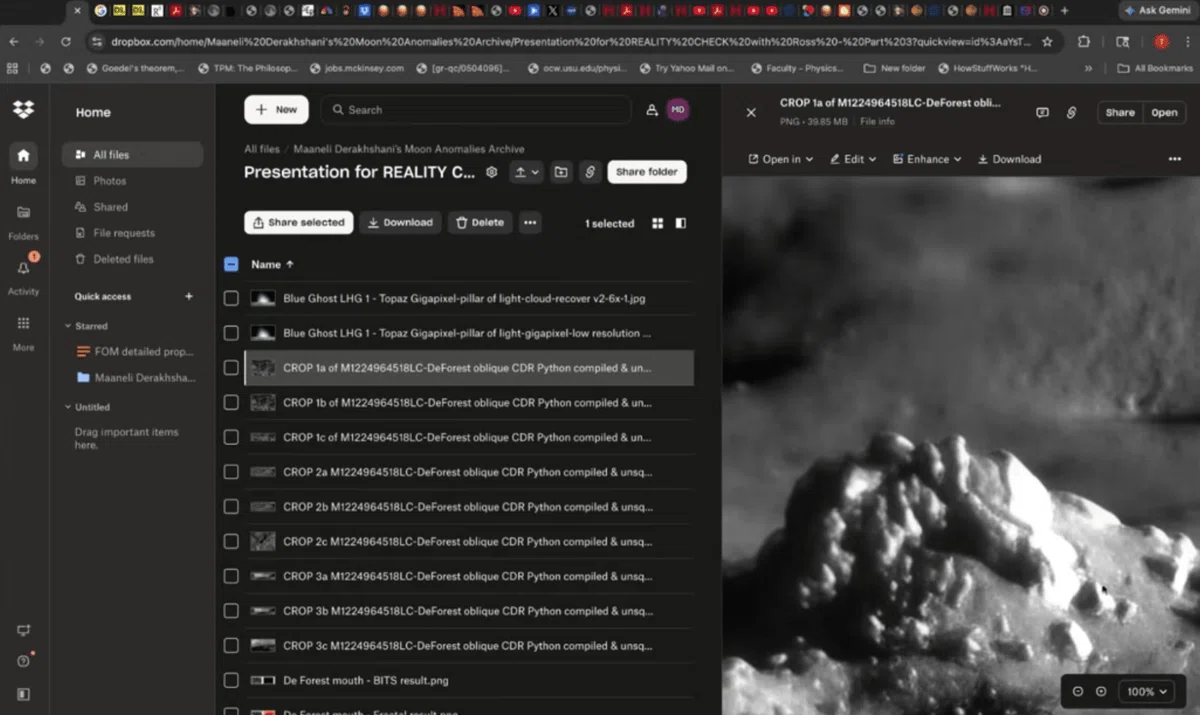The width and height of the screenshot is (1200, 715).
Task: Close the file preview panel
Action: tap(751, 113)
